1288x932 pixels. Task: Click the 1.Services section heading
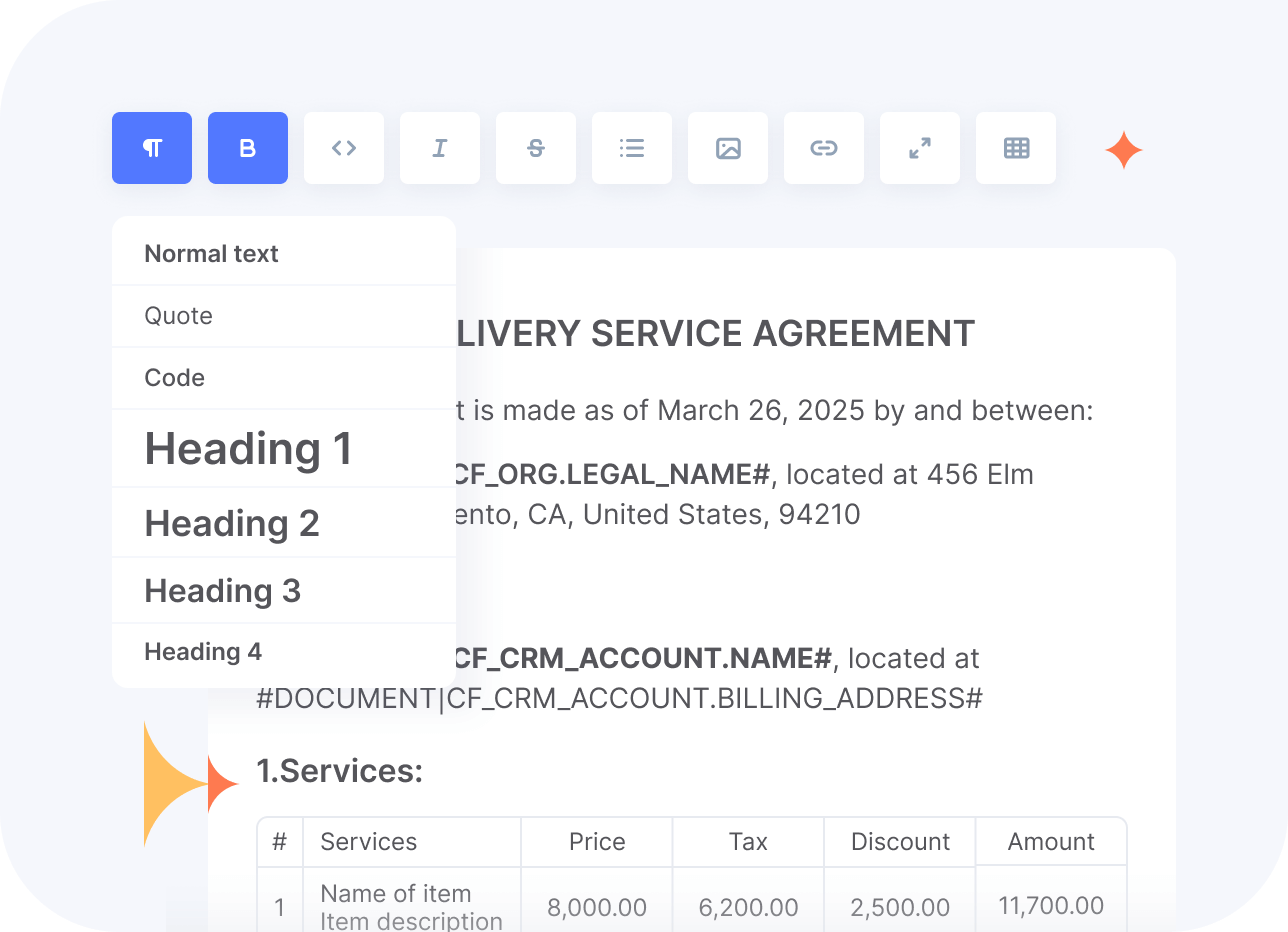point(340,771)
